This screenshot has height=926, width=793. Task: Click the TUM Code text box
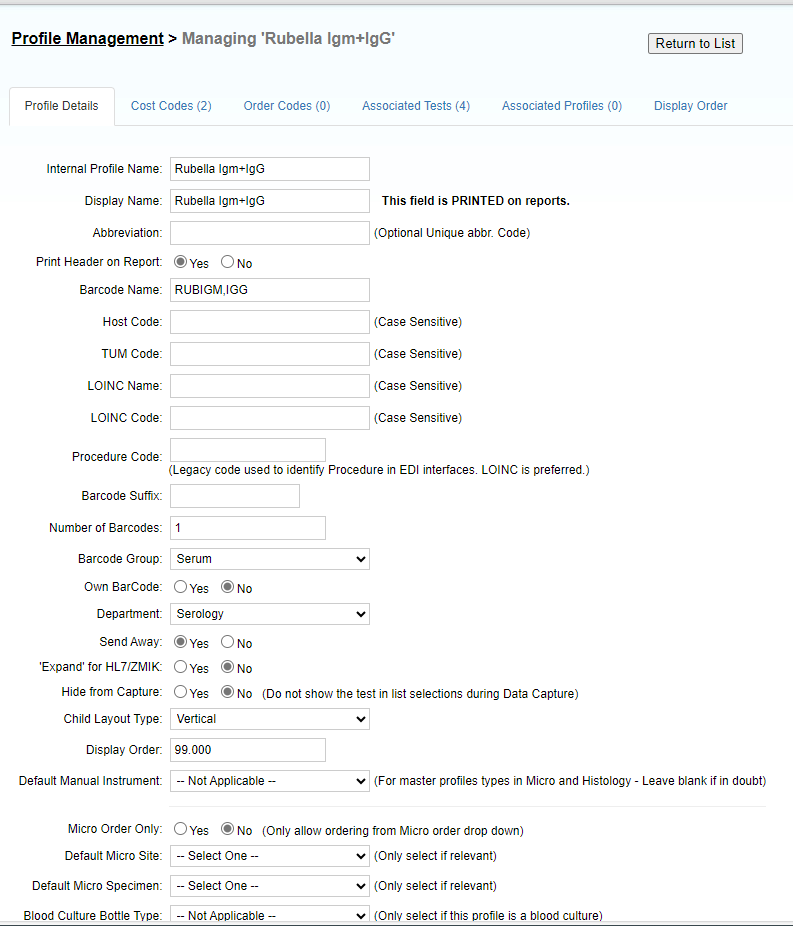pos(270,354)
